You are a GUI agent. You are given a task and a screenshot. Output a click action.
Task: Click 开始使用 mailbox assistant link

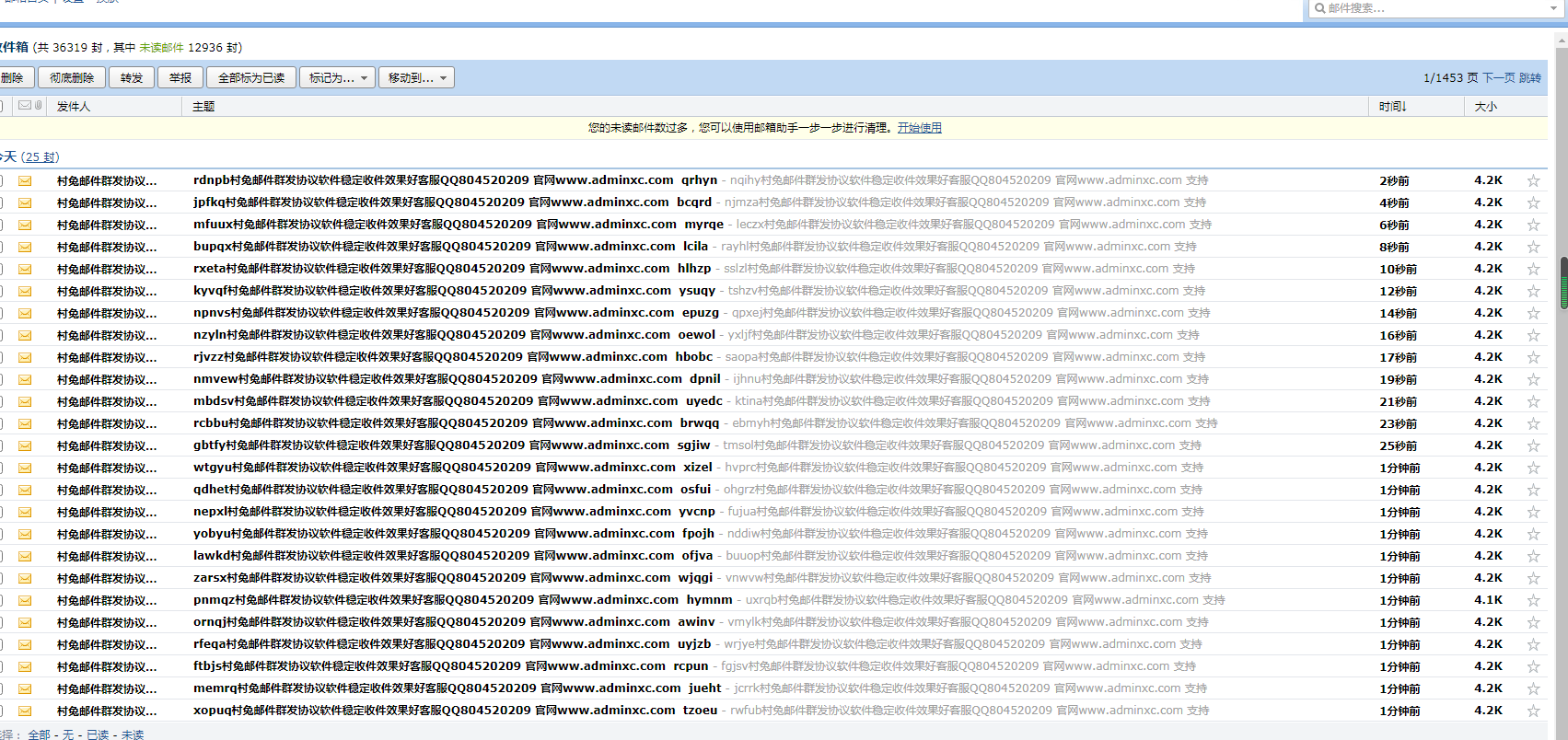point(920,128)
